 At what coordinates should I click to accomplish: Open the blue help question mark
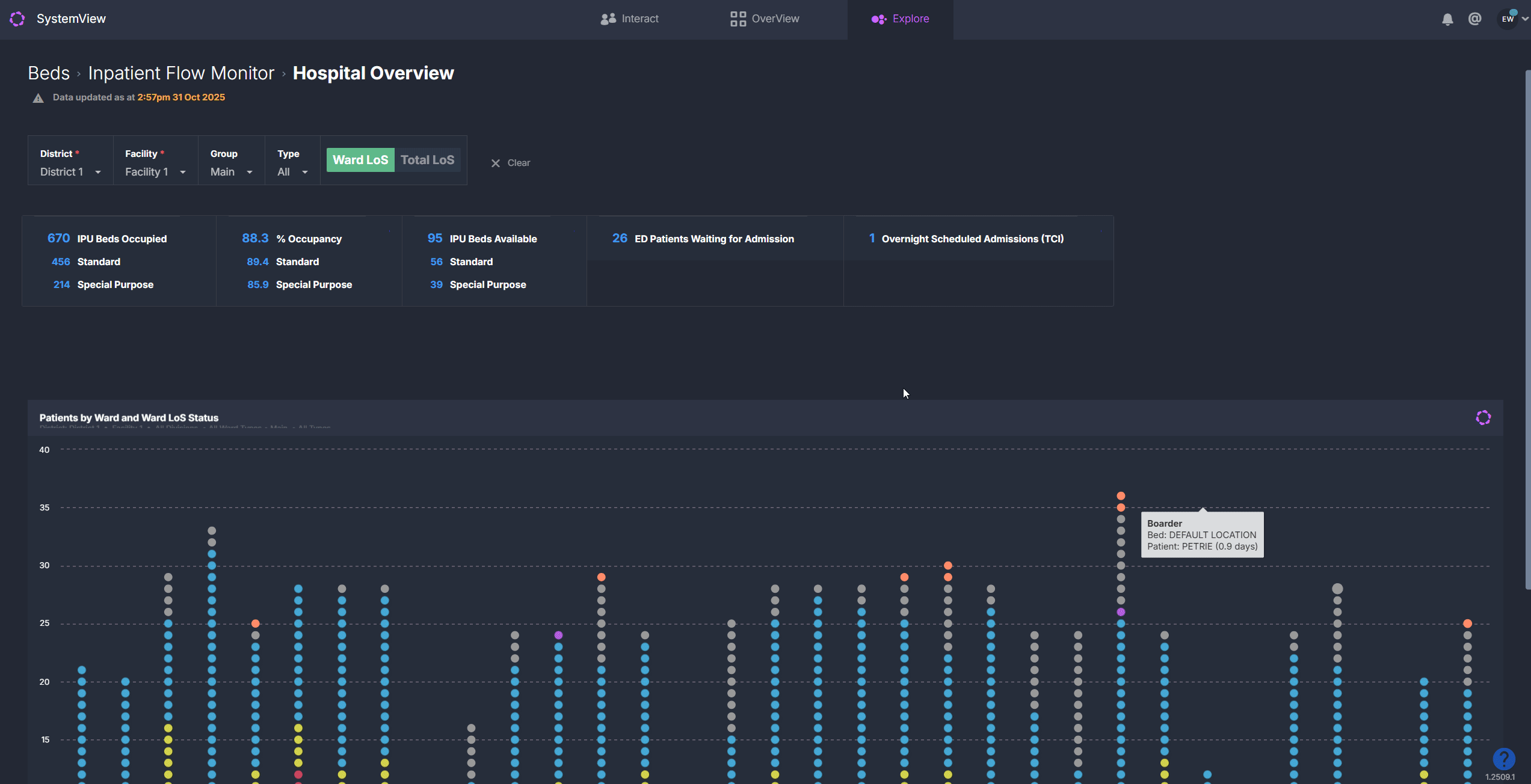(1503, 759)
